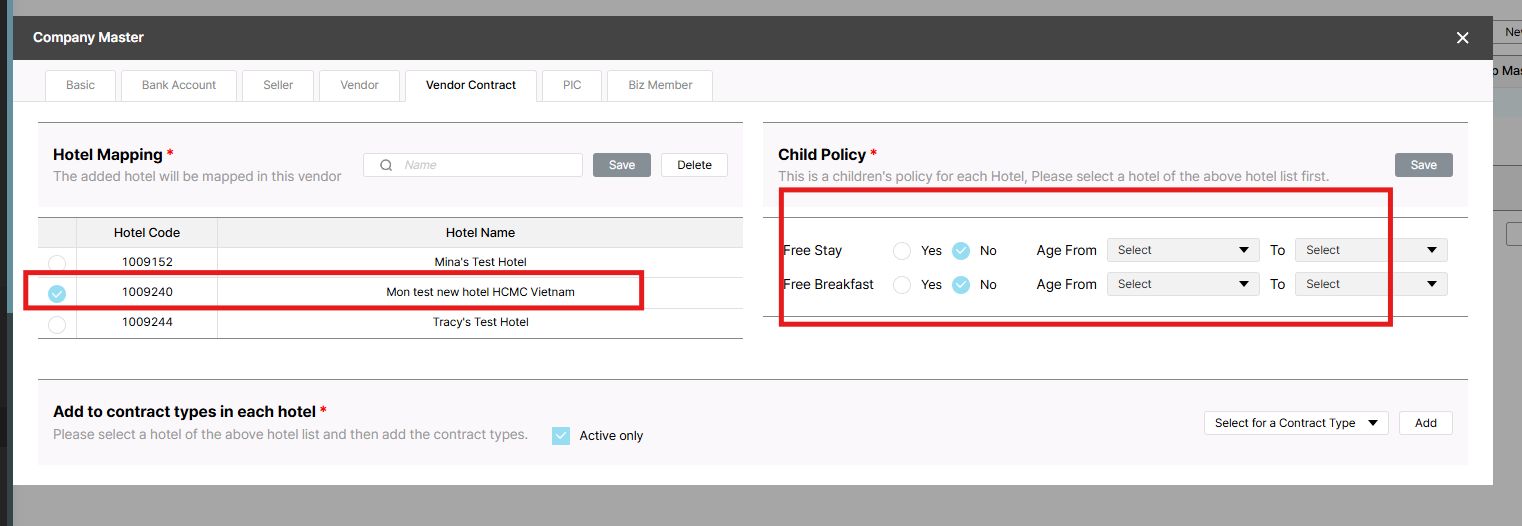Click the search magnifier icon in Hotel Mapping

pyautogui.click(x=385, y=165)
